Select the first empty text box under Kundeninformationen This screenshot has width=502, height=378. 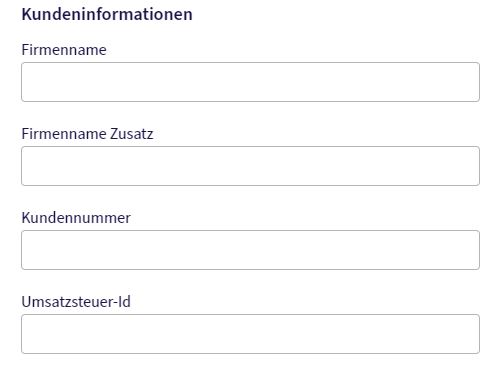250,82
